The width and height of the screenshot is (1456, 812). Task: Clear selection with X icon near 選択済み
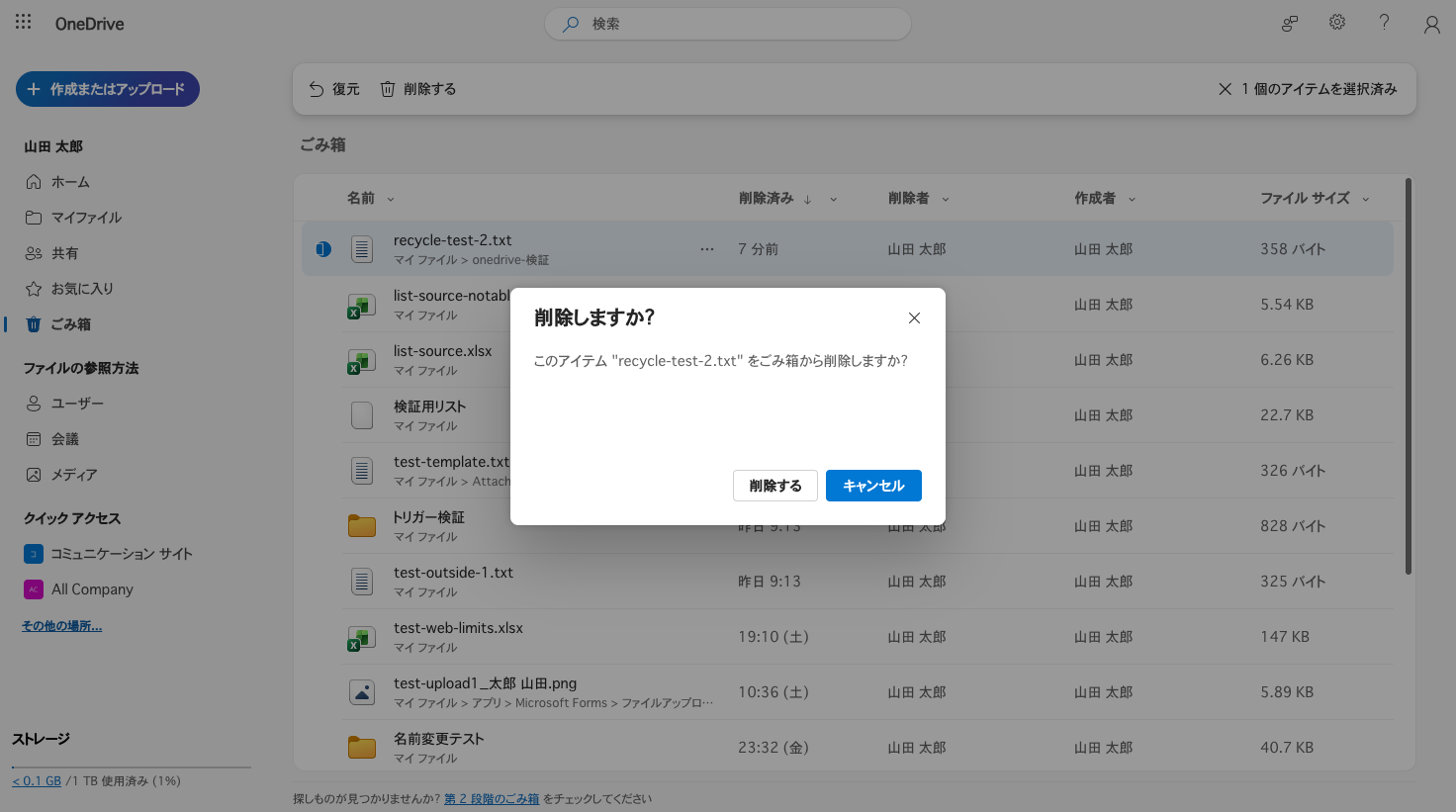[x=1225, y=89]
